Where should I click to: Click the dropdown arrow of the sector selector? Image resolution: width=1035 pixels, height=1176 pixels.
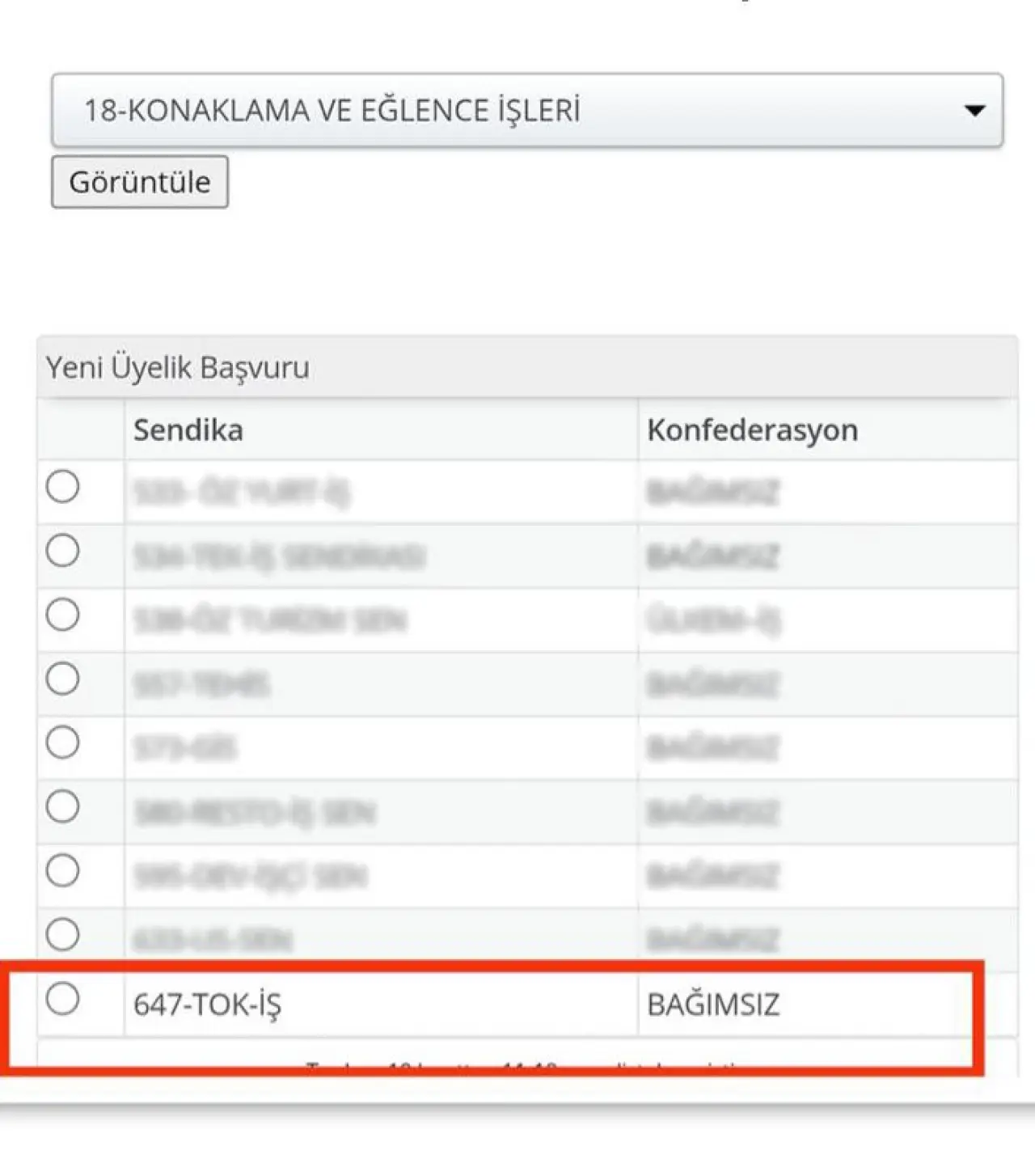pyautogui.click(x=975, y=110)
